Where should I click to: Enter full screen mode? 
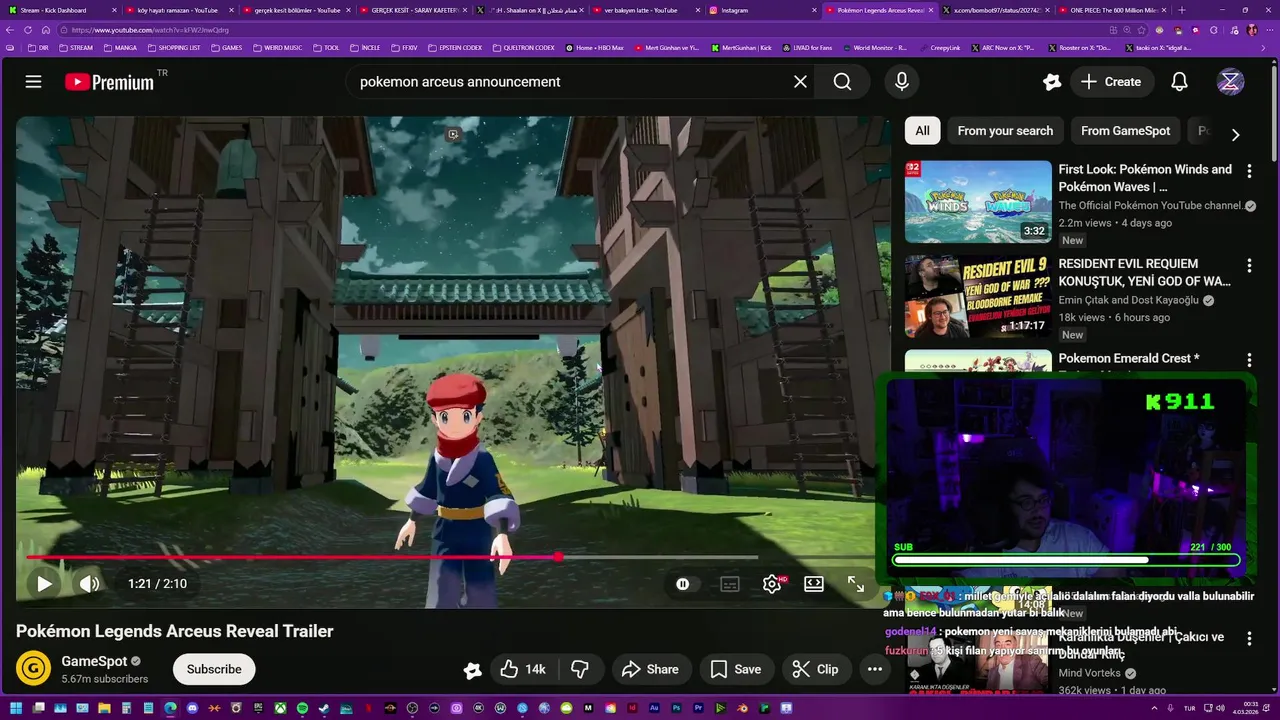[856, 584]
